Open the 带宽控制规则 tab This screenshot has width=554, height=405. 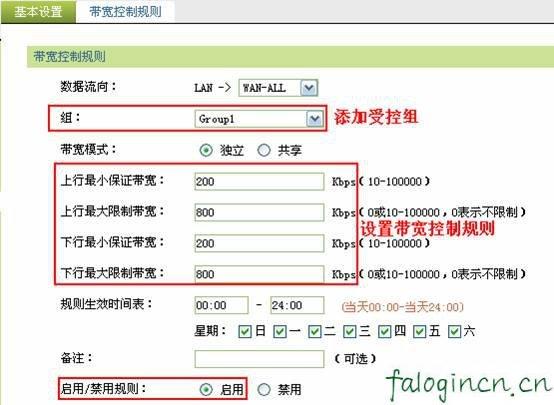point(125,12)
